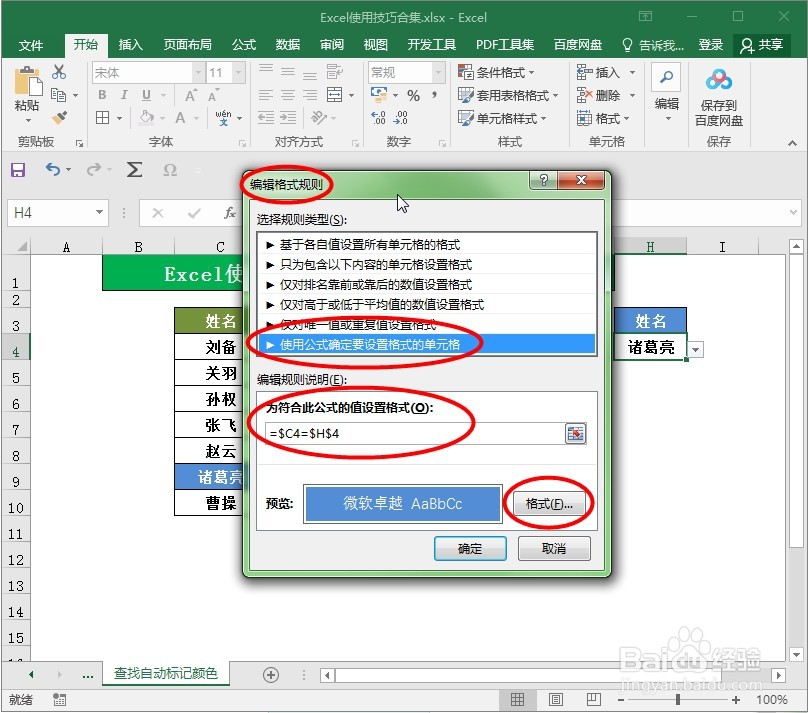Click the dialog help question mark button

(544, 180)
